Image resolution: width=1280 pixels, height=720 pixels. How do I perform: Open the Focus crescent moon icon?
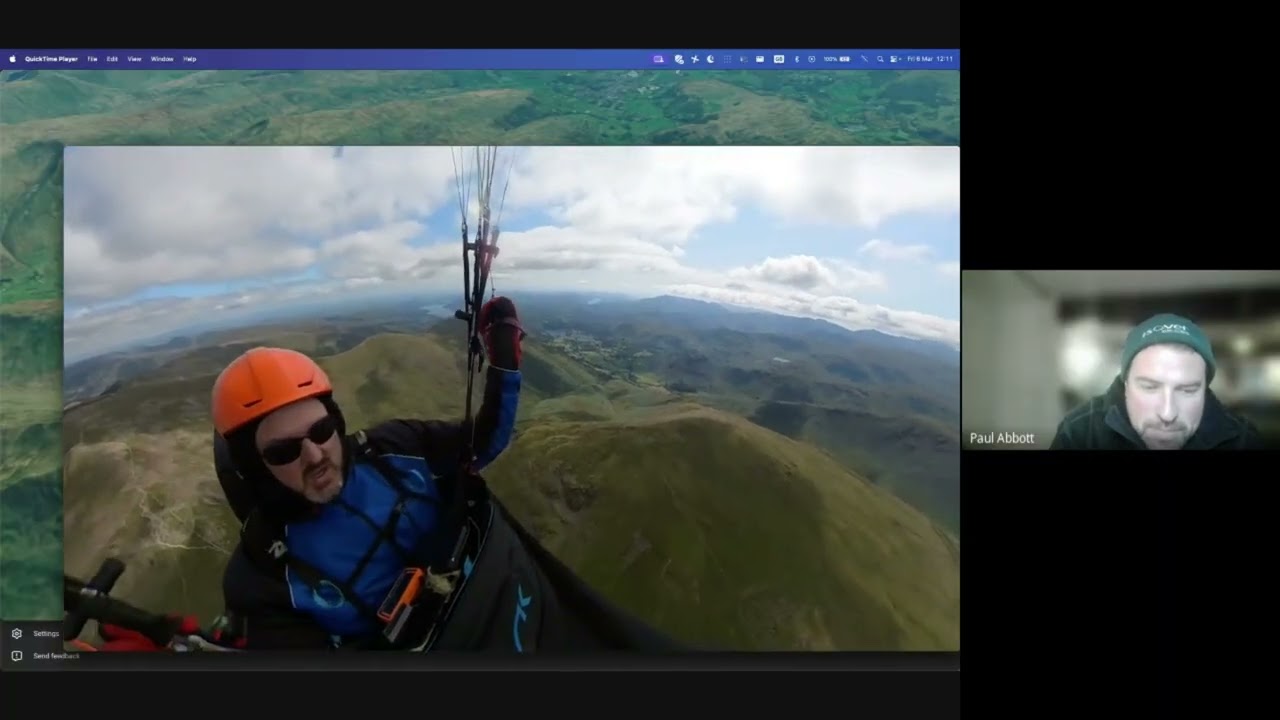[x=710, y=59]
